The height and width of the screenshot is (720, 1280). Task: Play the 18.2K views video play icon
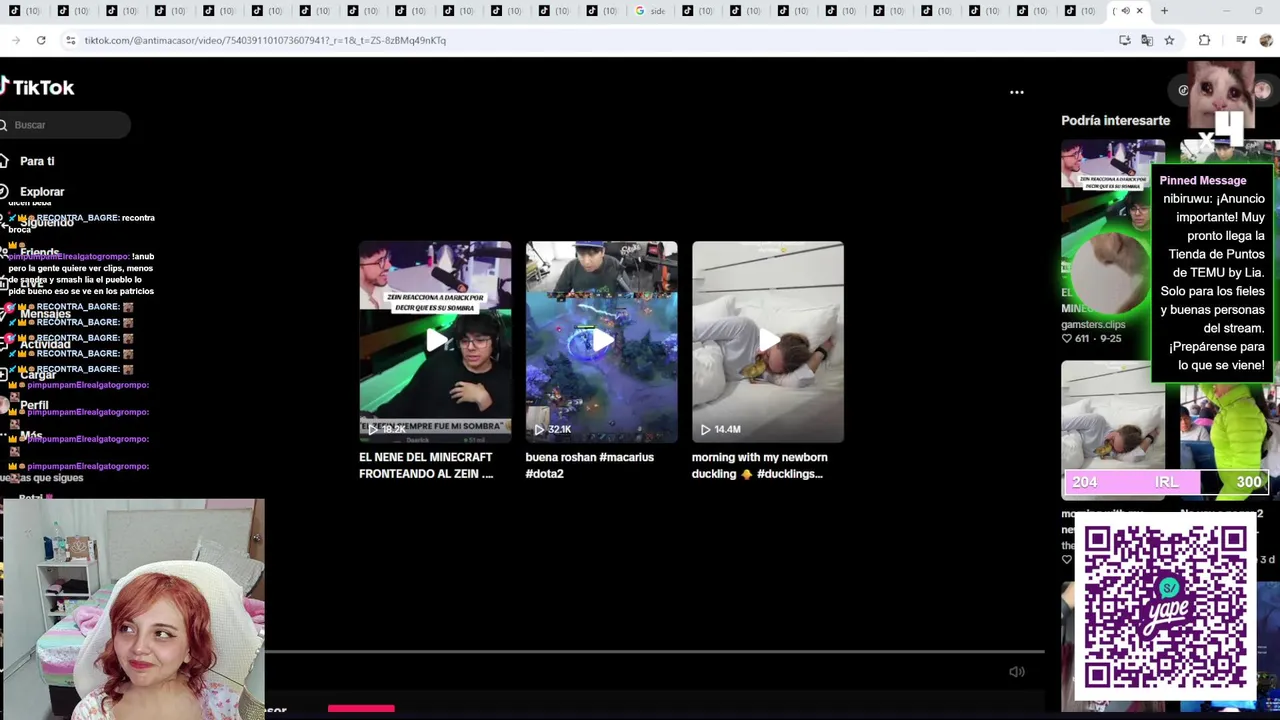tap(373, 429)
